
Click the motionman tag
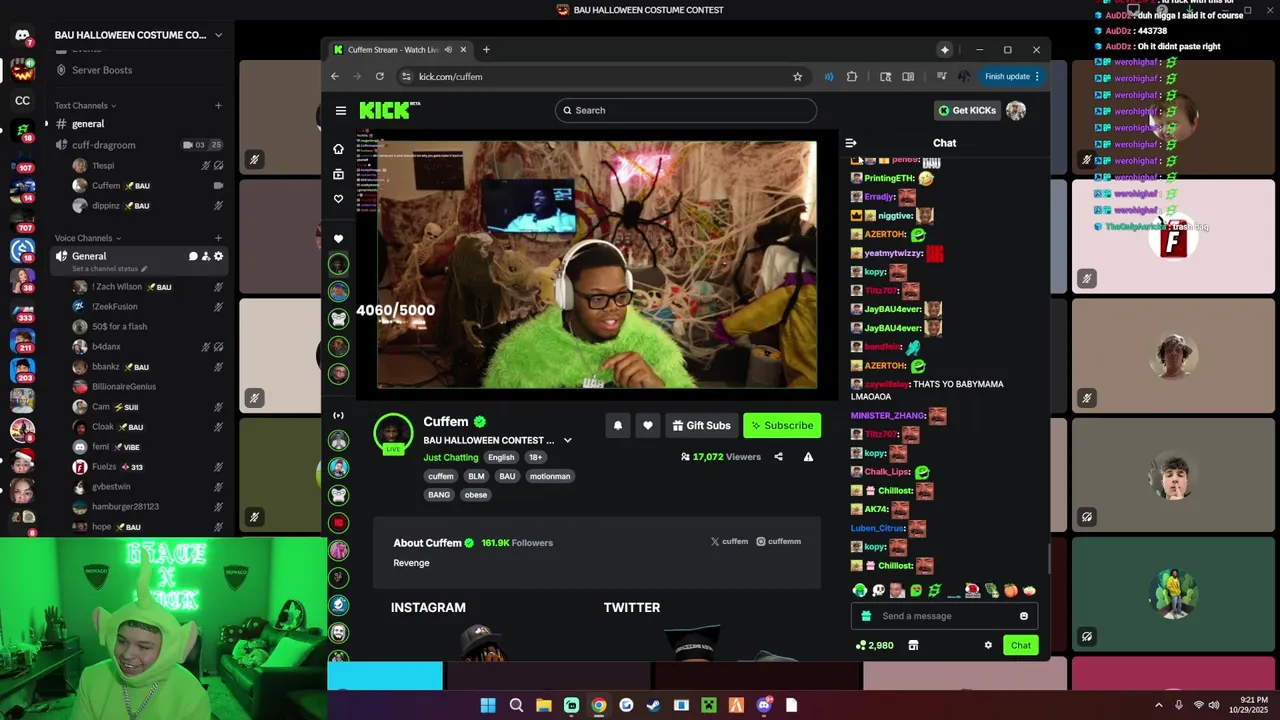tap(550, 476)
